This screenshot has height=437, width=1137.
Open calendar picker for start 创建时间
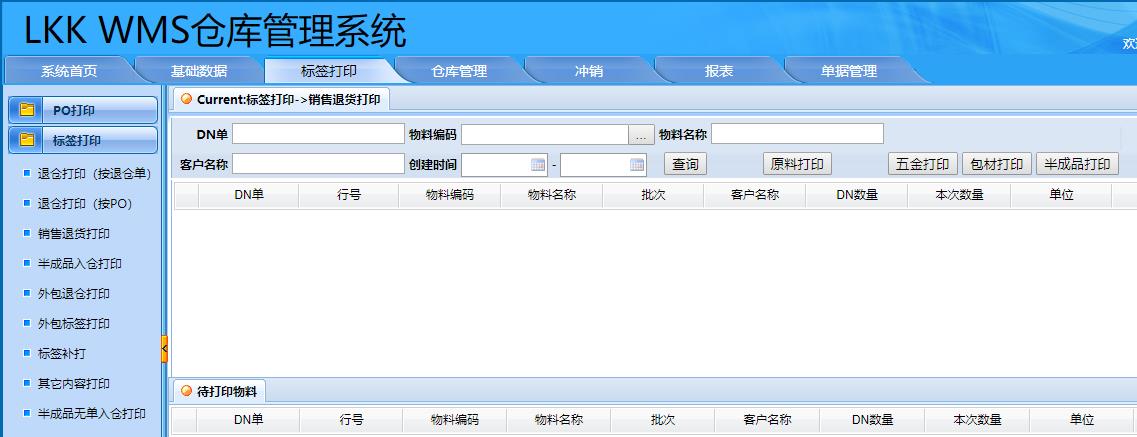pyautogui.click(x=538, y=164)
